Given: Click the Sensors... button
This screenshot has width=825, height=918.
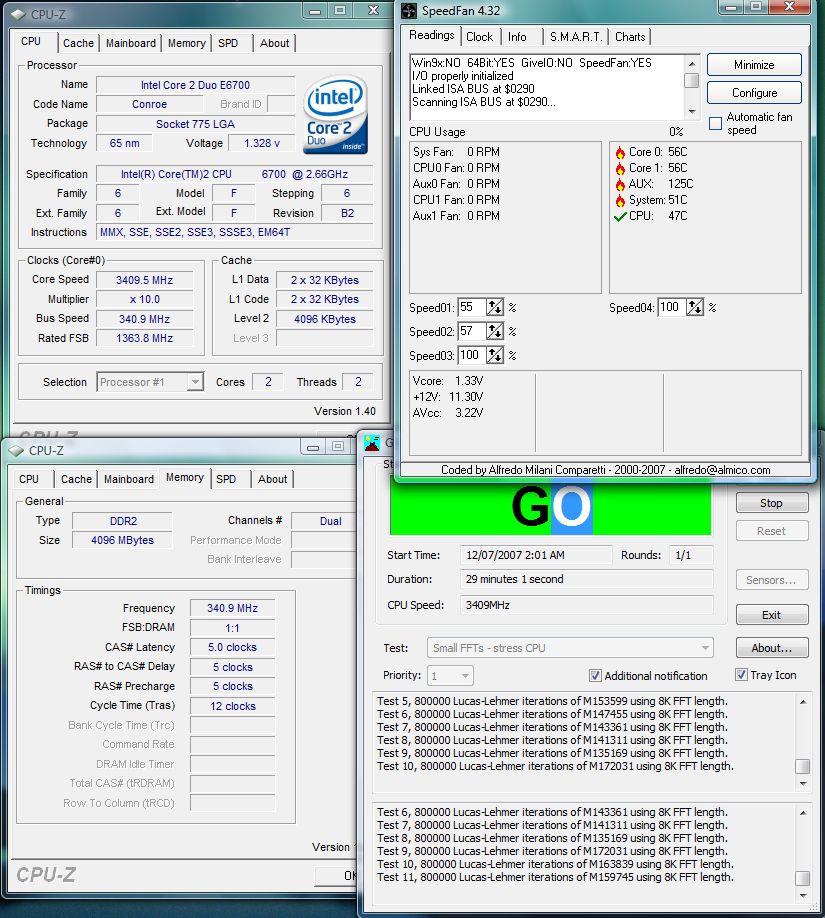Looking at the screenshot, I should (x=772, y=580).
